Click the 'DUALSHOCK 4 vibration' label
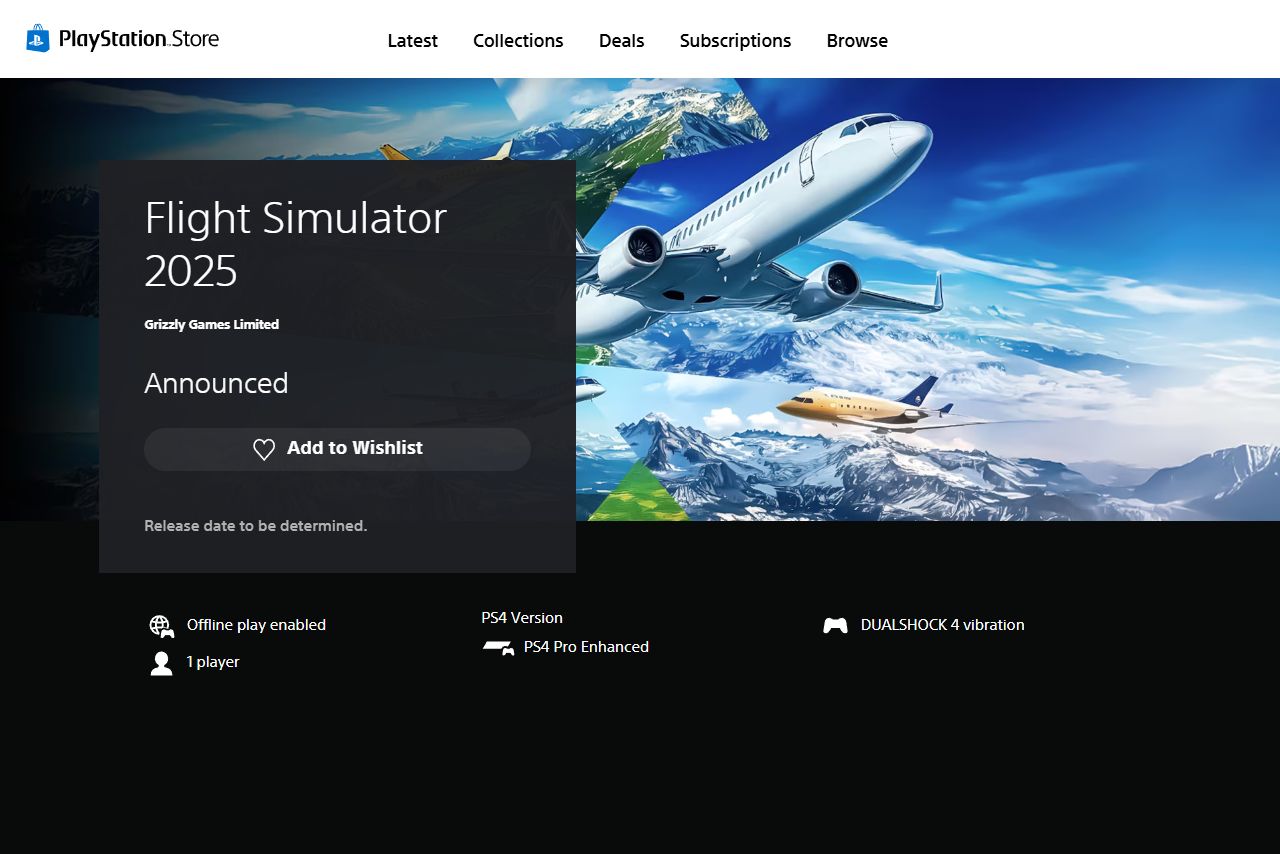The height and width of the screenshot is (854, 1280). pos(943,625)
